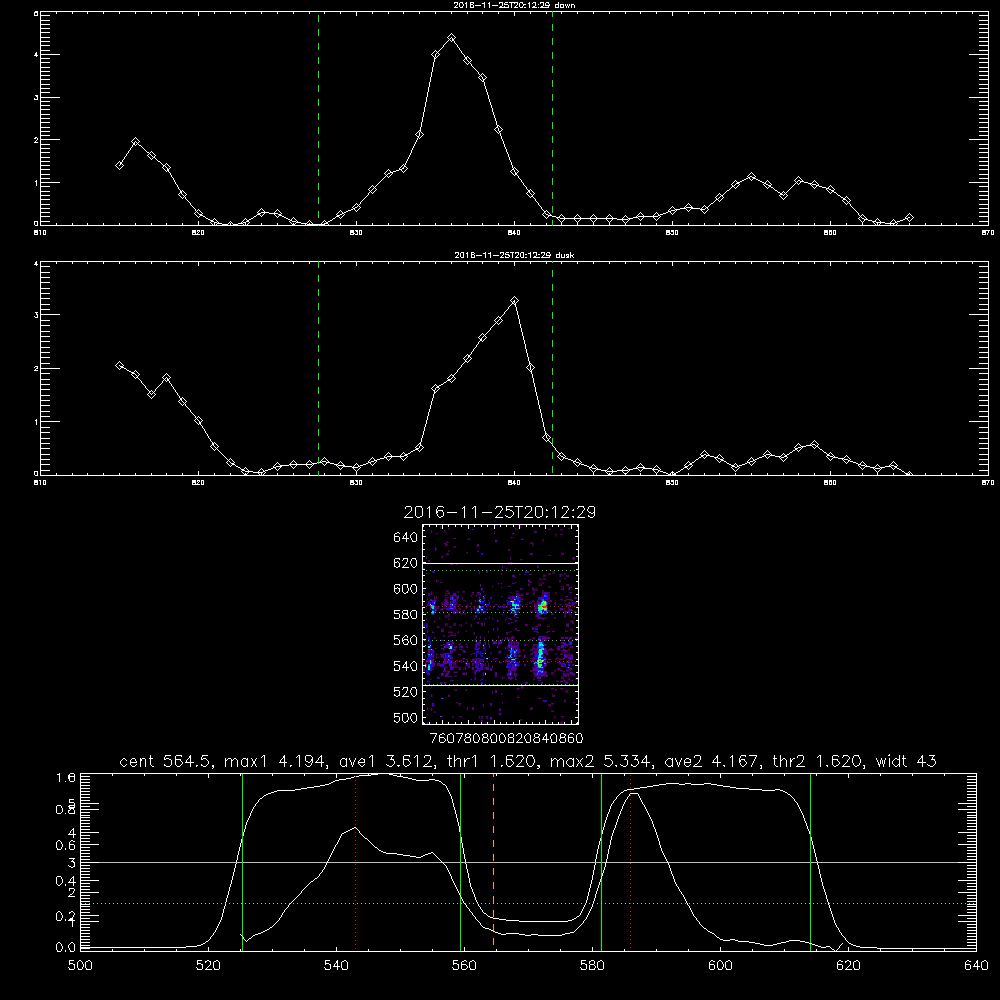Click the '600' label on heatmap y-axis
1000x1000 pixels.
click(x=405, y=589)
